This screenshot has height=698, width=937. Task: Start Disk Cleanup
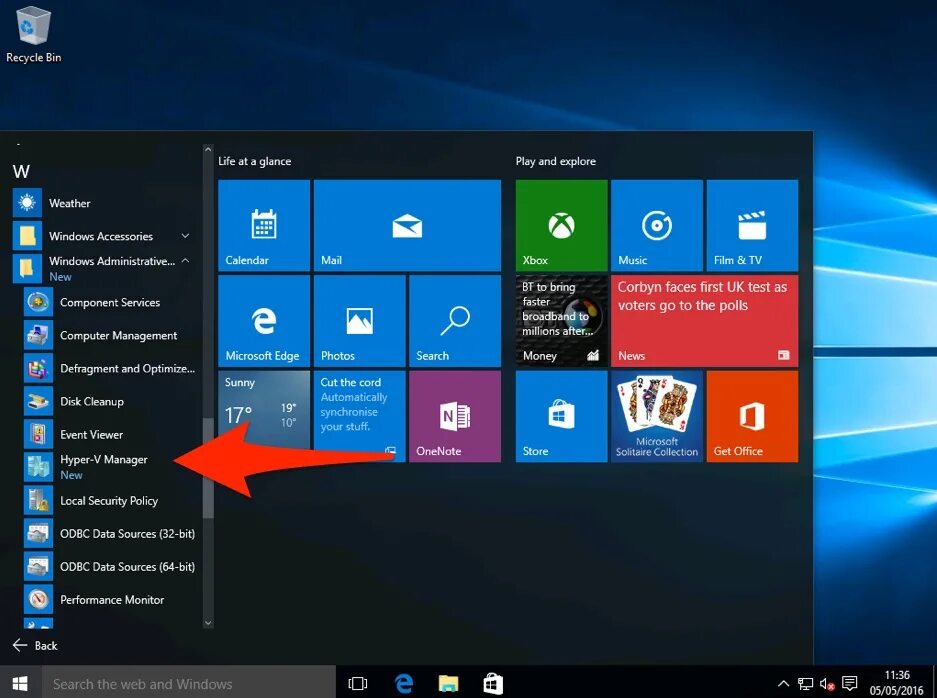pos(111,402)
